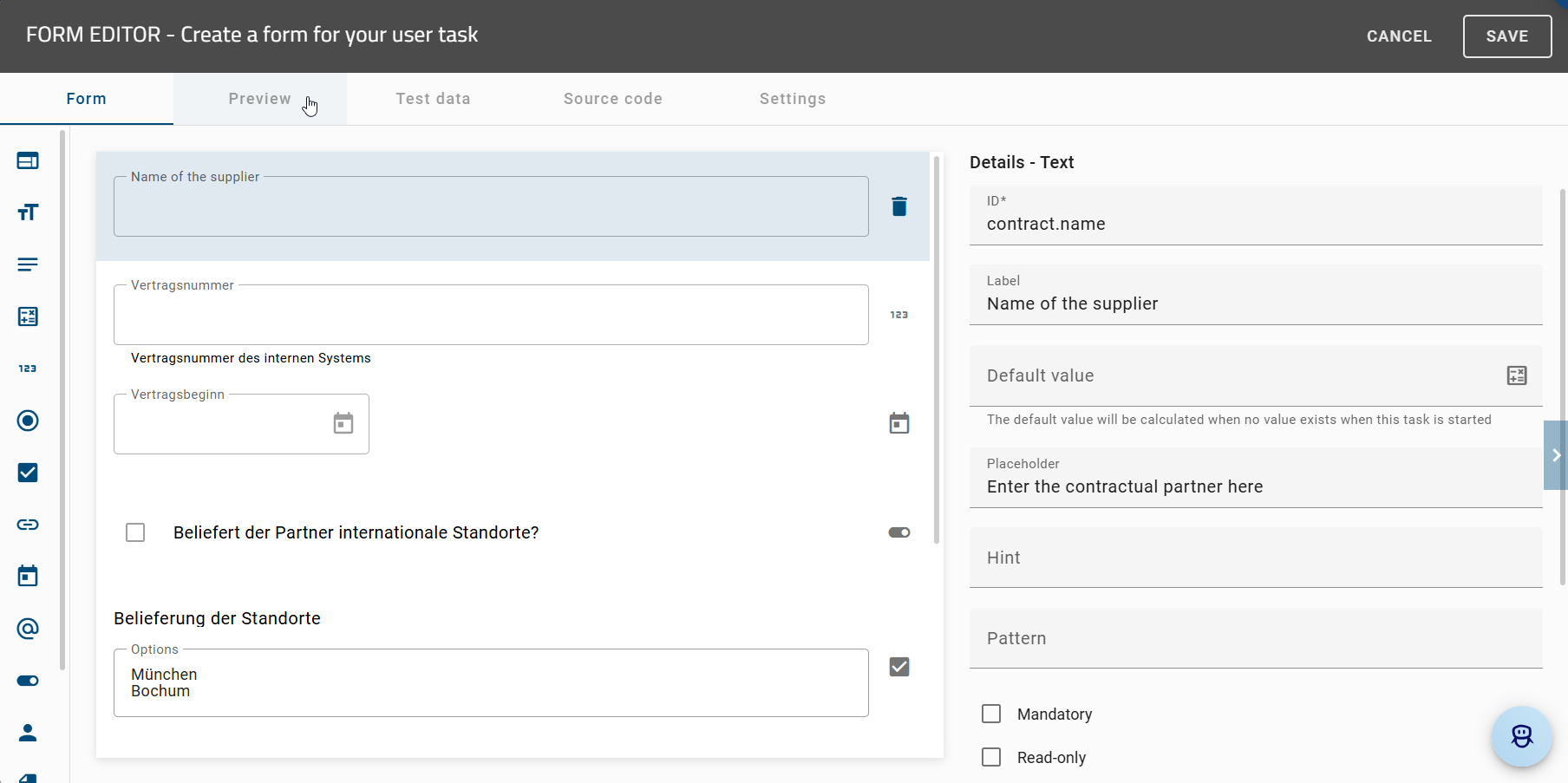Enable the Mandatory checkbox
The image size is (1568, 783).
[991, 713]
